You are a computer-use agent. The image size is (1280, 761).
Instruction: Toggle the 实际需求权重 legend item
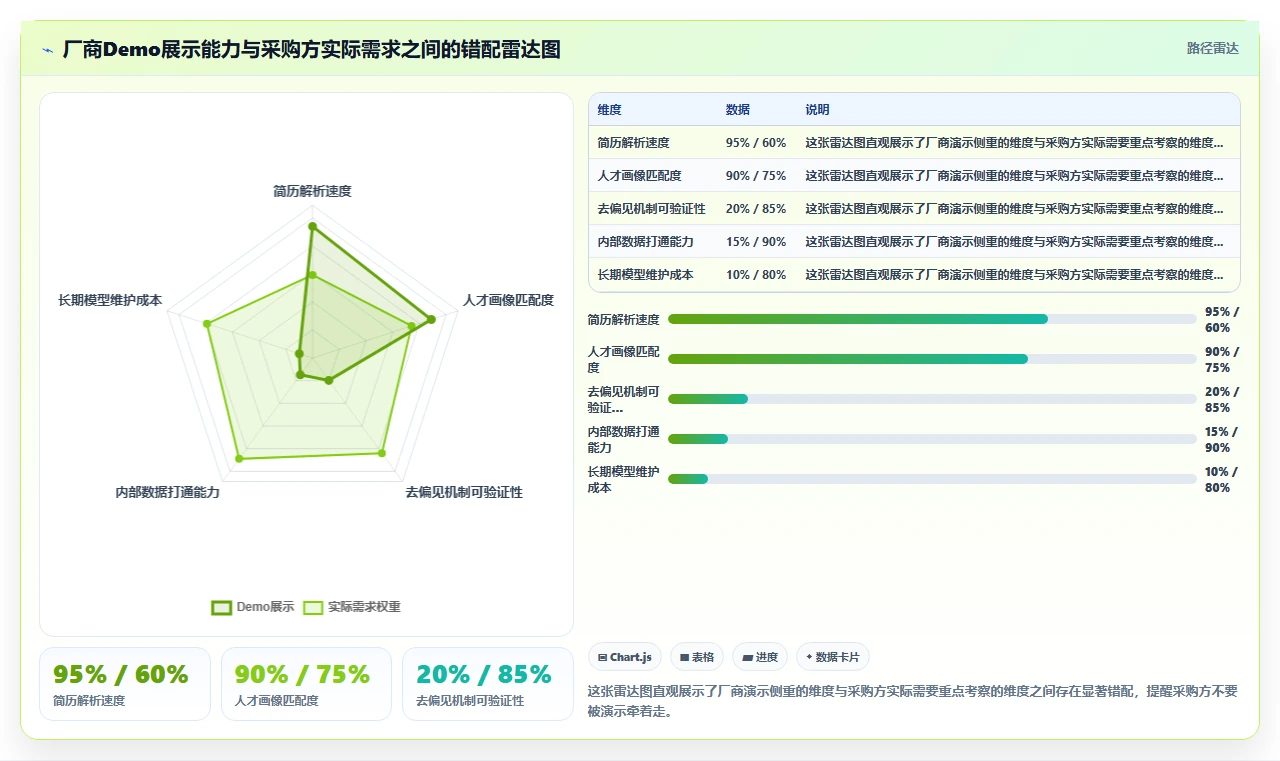click(x=352, y=607)
